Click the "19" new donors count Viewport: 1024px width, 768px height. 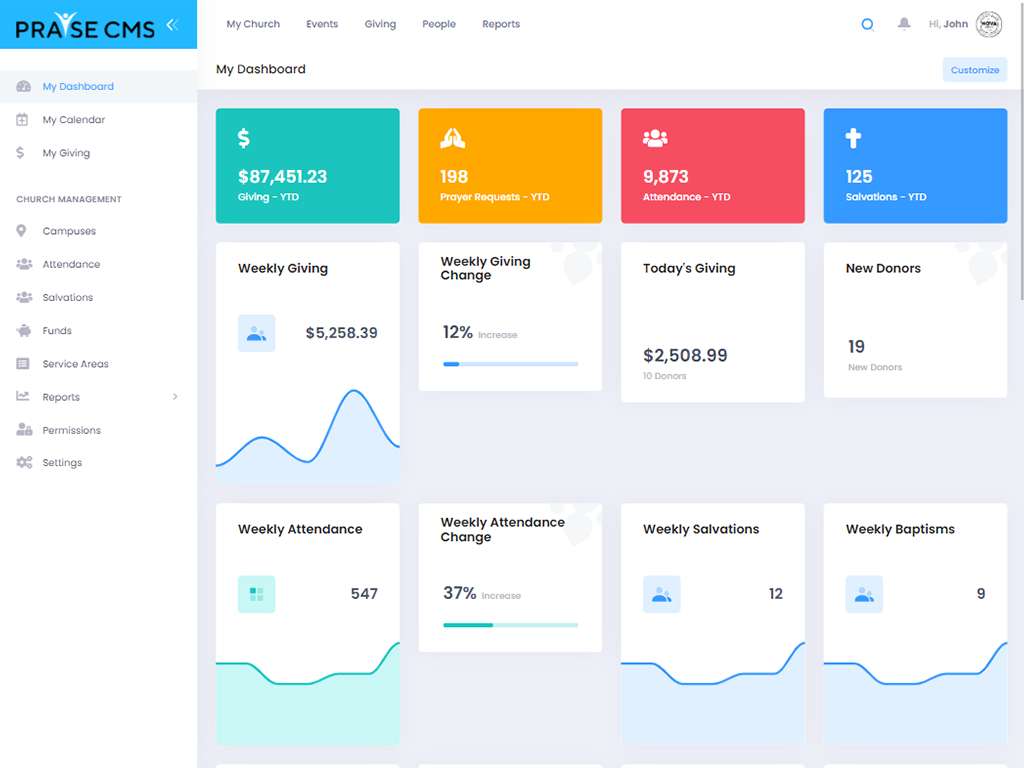coord(856,346)
